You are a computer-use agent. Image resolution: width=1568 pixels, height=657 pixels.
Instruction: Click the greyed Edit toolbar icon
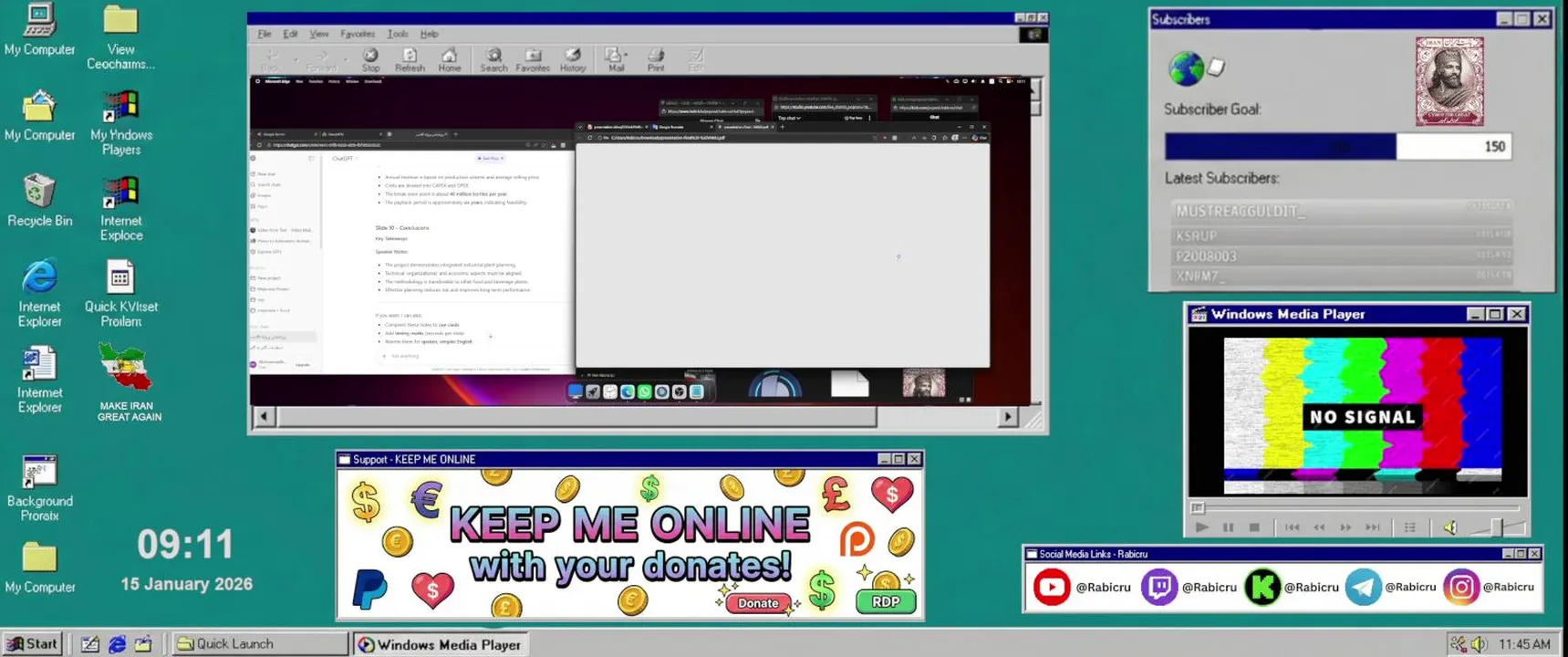696,59
